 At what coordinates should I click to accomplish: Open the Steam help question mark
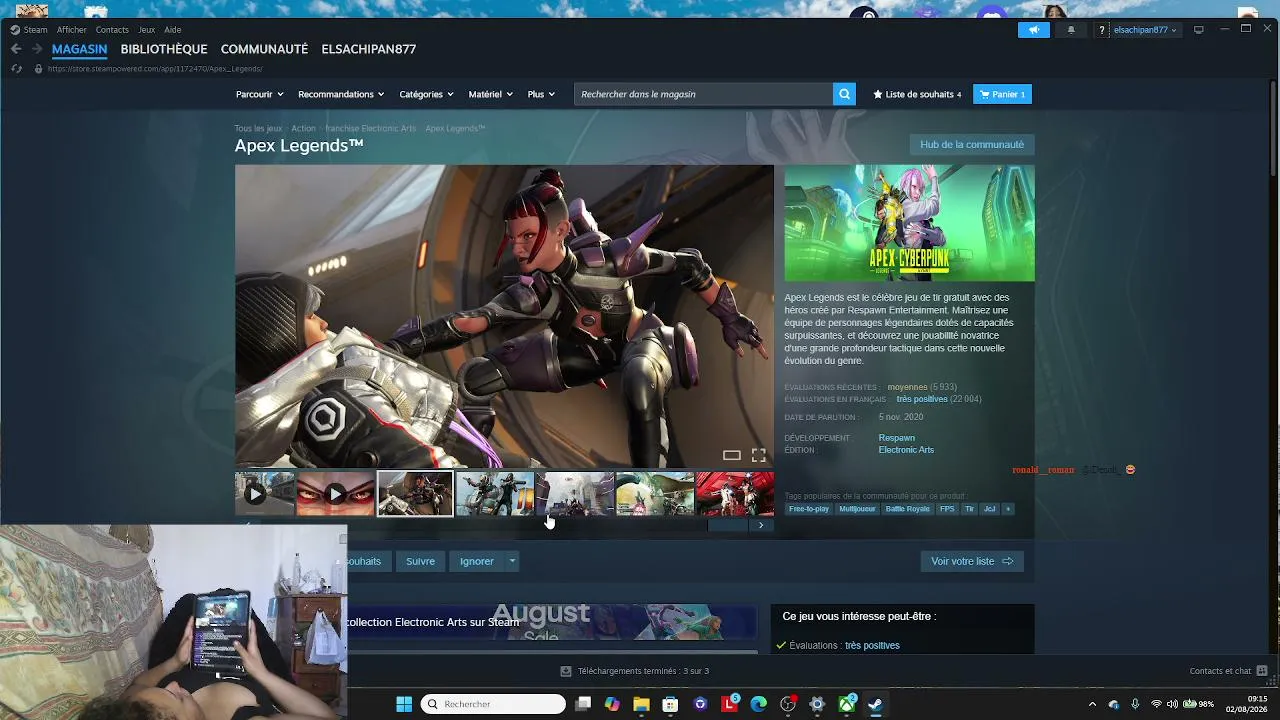(1102, 30)
